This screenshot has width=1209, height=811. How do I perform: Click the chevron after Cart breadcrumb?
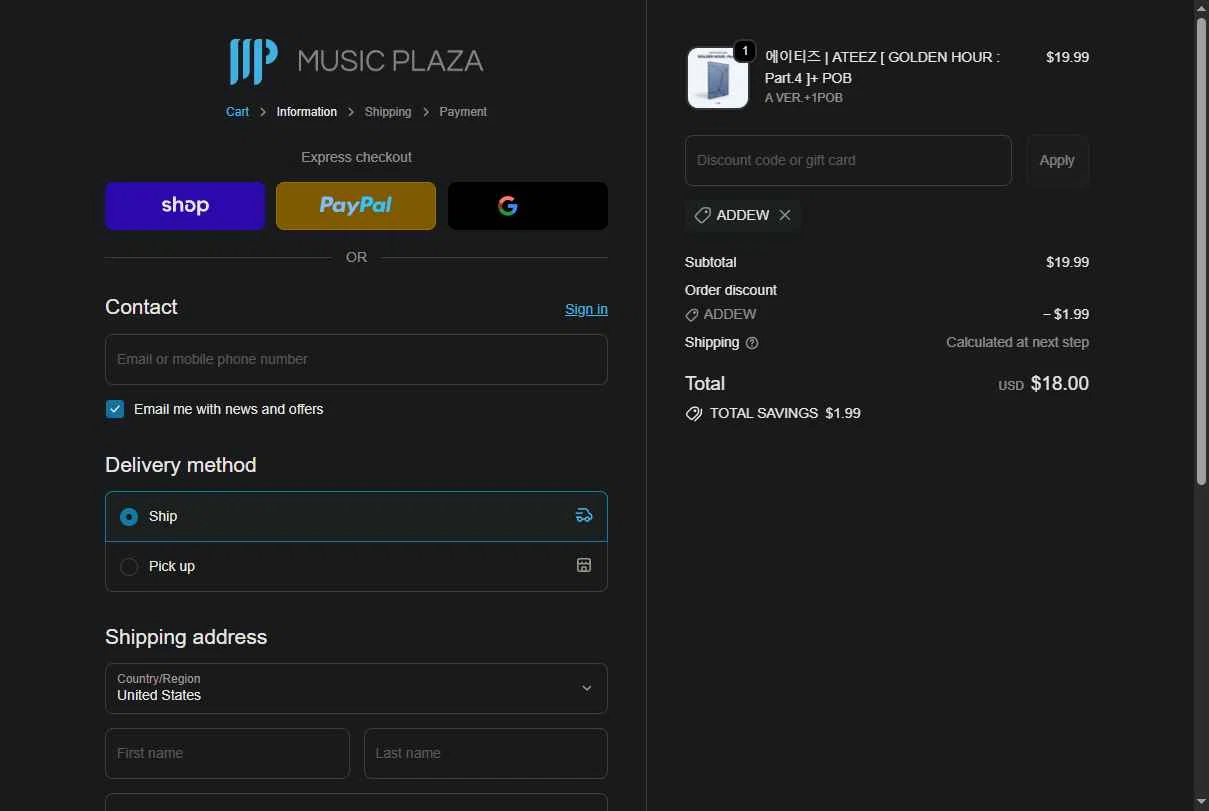263,112
